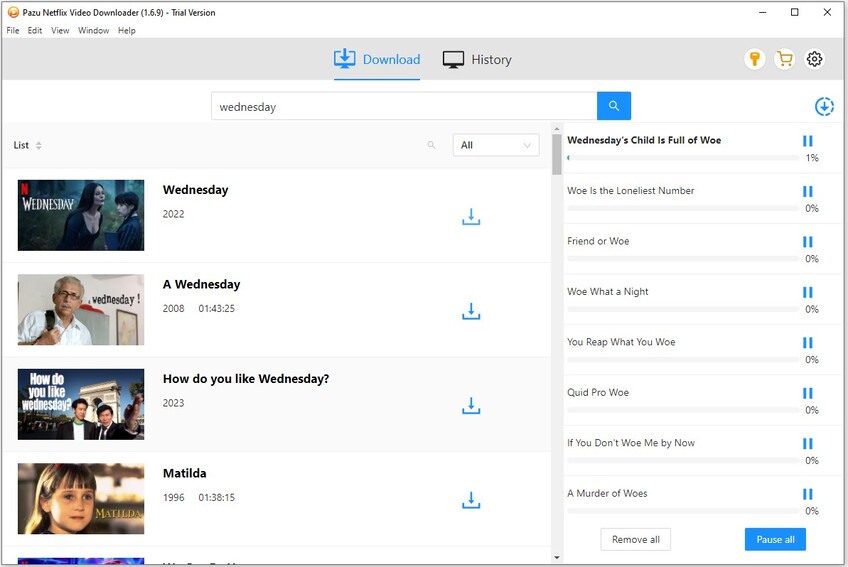The width and height of the screenshot is (848, 567).
Task: Open the settings gear icon
Action: [815, 59]
